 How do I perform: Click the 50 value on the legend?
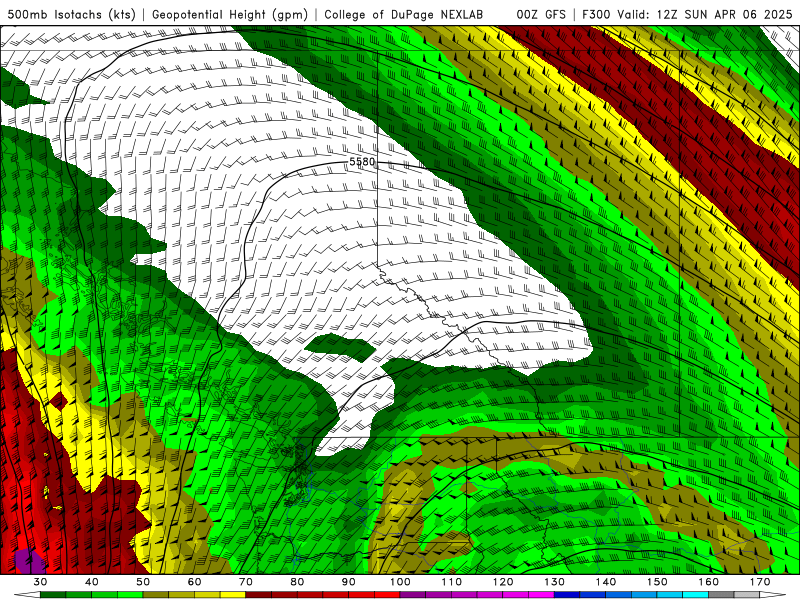tap(143, 582)
